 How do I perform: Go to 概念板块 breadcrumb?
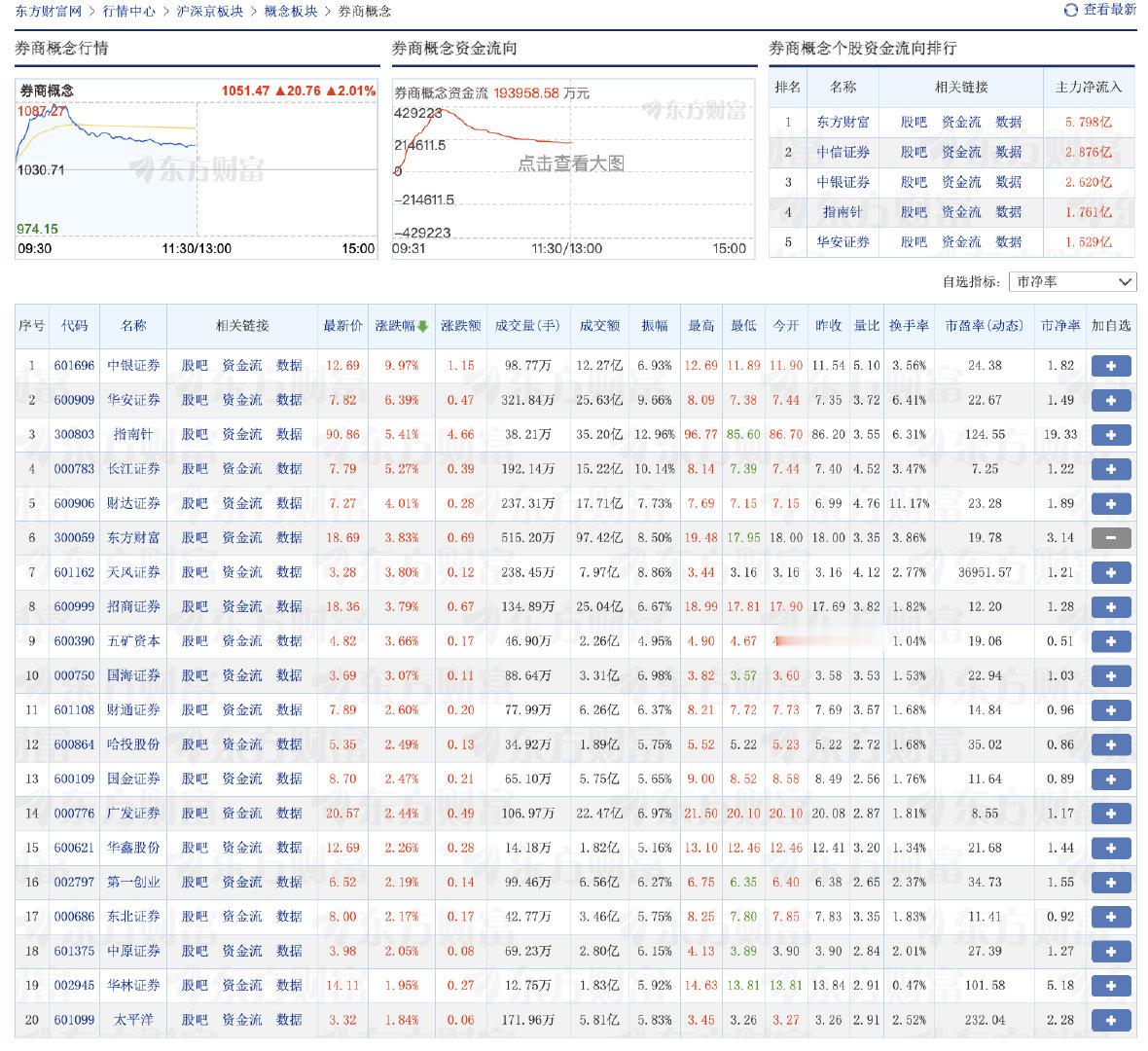[x=291, y=11]
